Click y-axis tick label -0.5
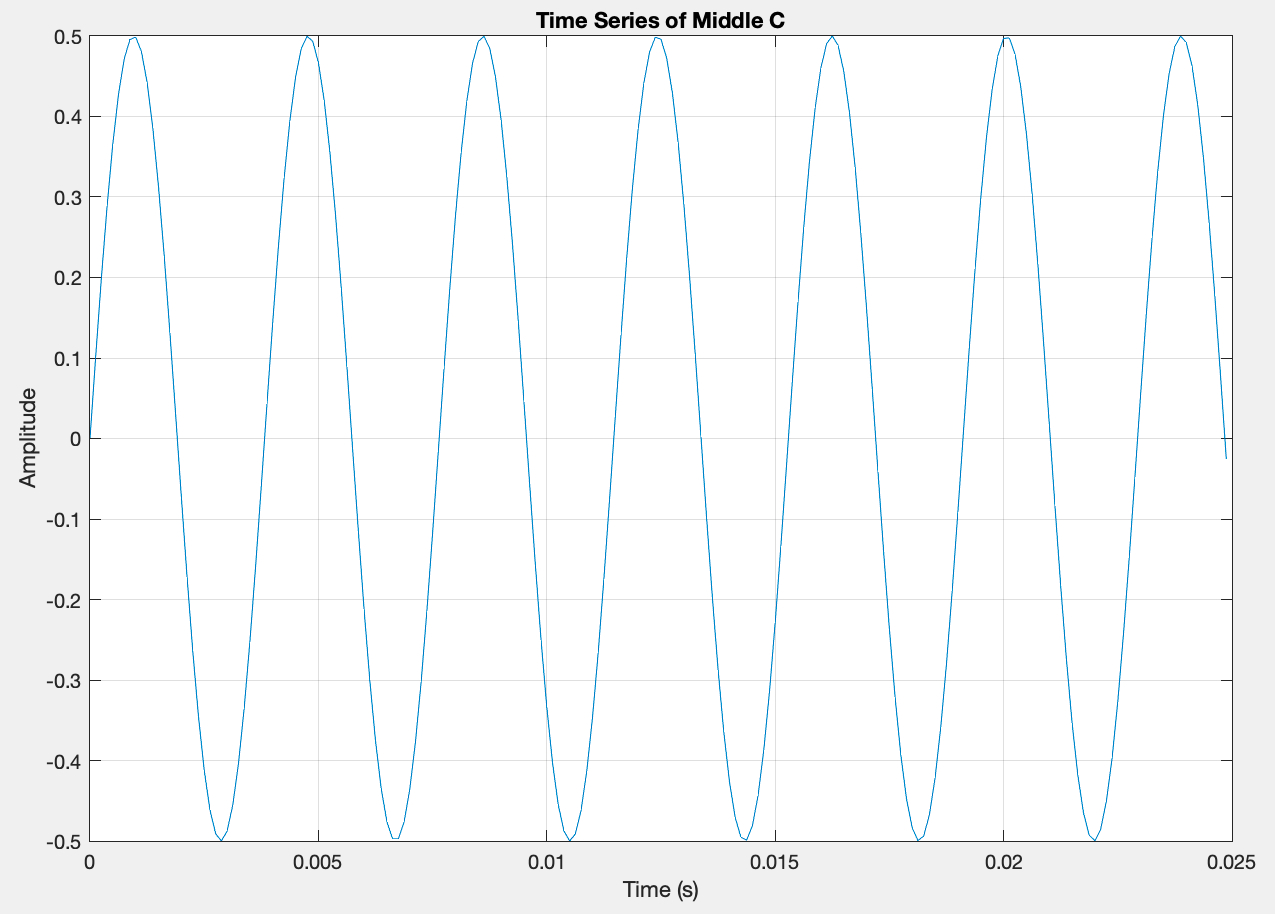This screenshot has height=914, width=1275. (x=64, y=841)
